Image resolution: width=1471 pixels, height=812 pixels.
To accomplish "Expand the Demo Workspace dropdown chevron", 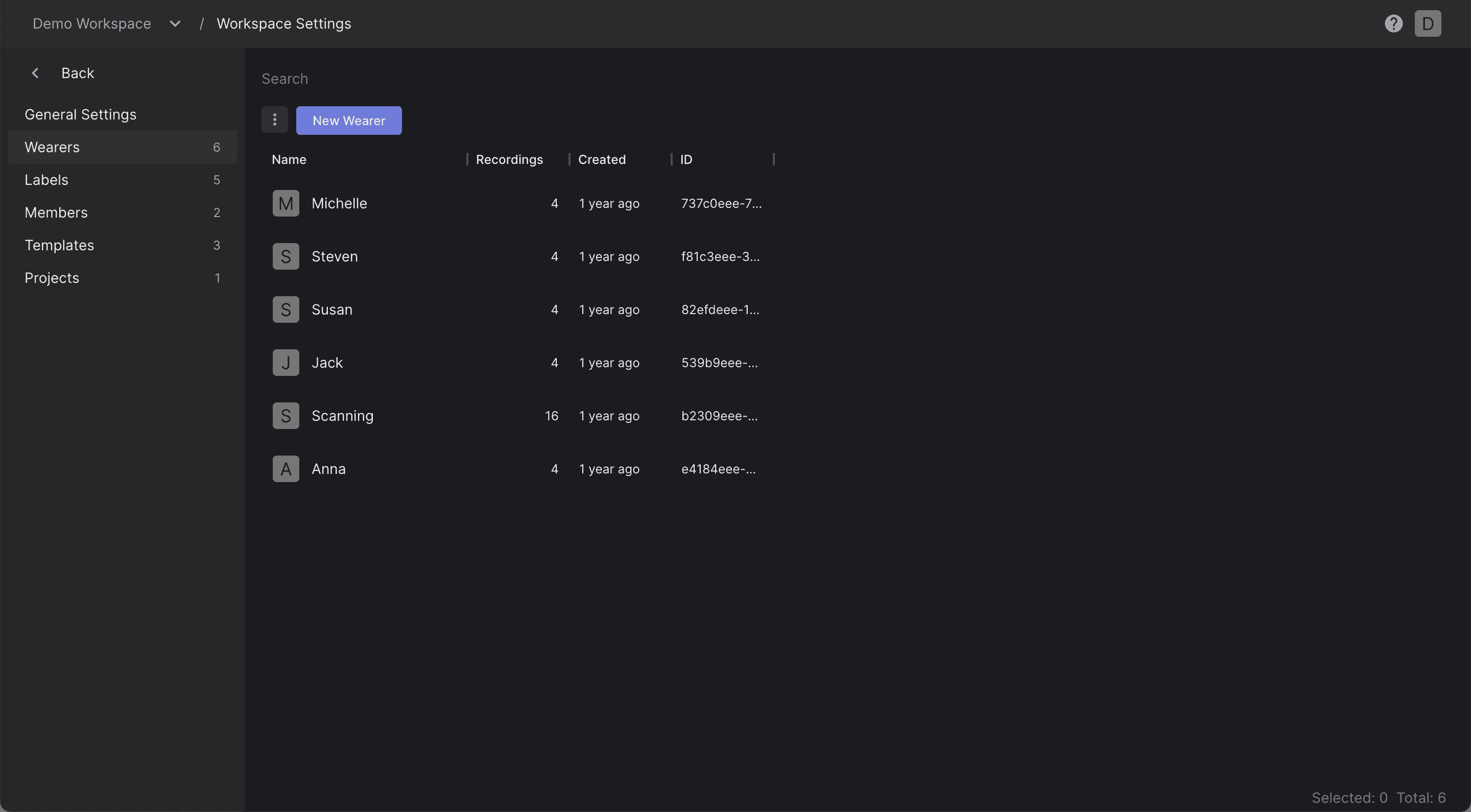I will pyautogui.click(x=175, y=23).
